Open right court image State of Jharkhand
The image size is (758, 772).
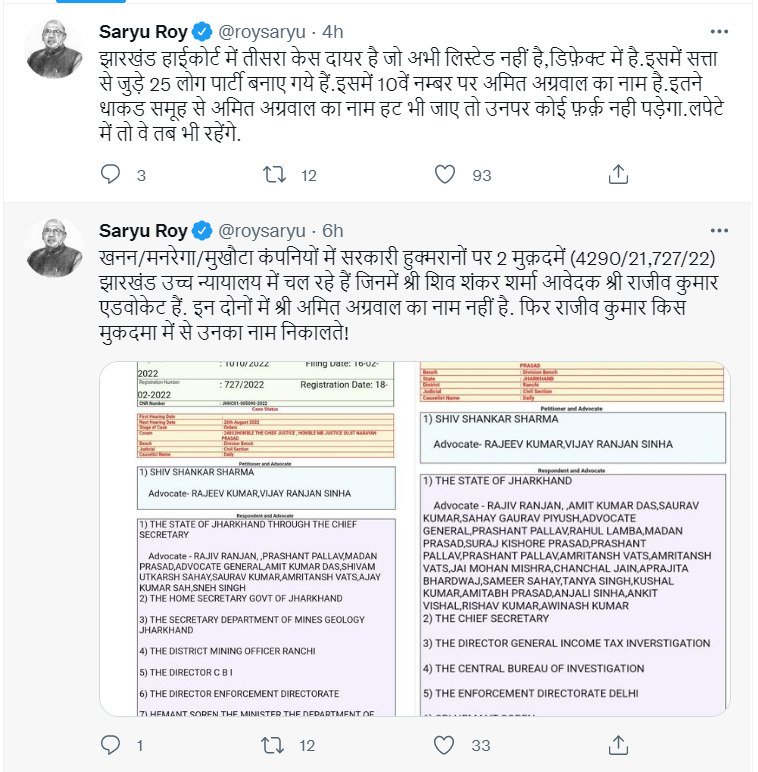(x=572, y=539)
